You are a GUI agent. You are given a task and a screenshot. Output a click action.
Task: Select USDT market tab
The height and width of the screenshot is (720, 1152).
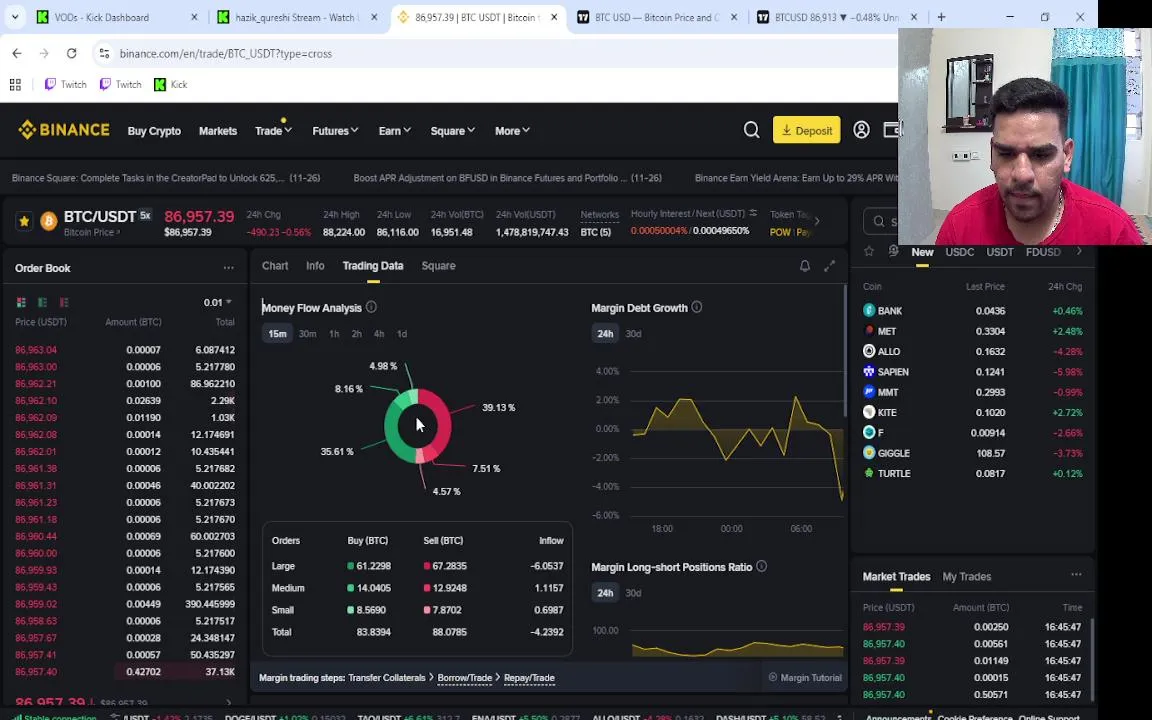(x=1000, y=252)
